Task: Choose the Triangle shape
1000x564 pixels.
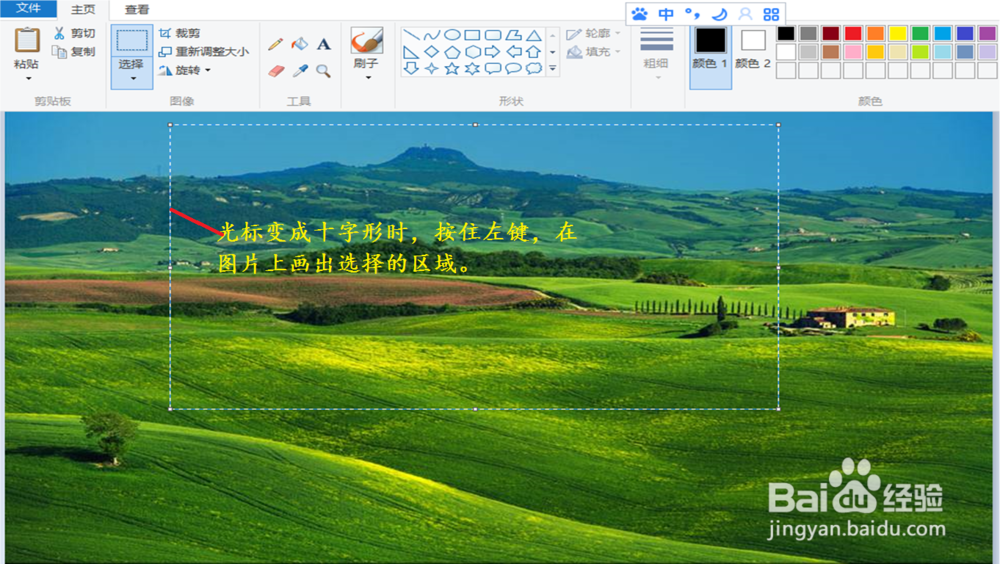Action: click(x=534, y=35)
